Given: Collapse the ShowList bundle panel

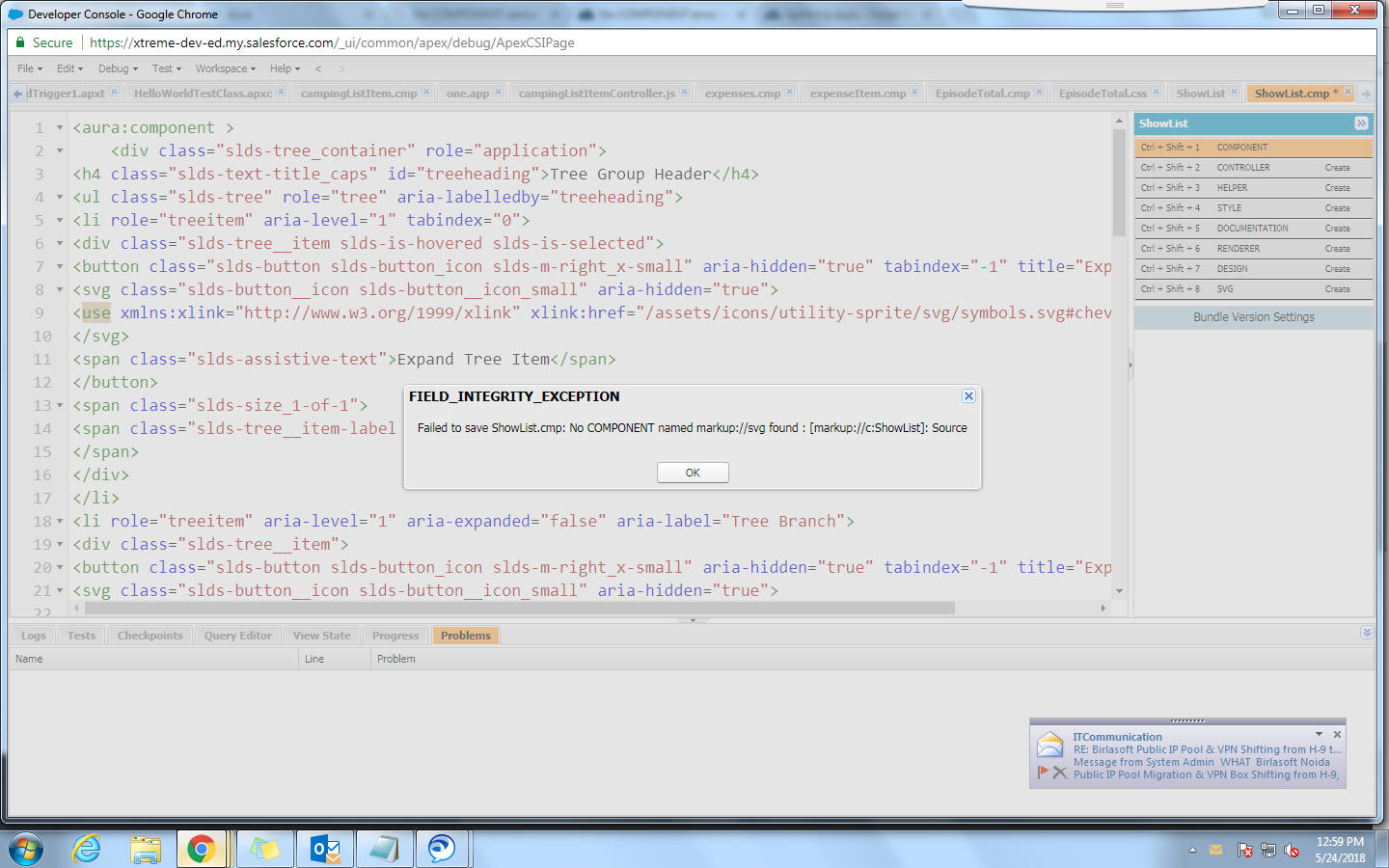Looking at the screenshot, I should click(x=1361, y=123).
